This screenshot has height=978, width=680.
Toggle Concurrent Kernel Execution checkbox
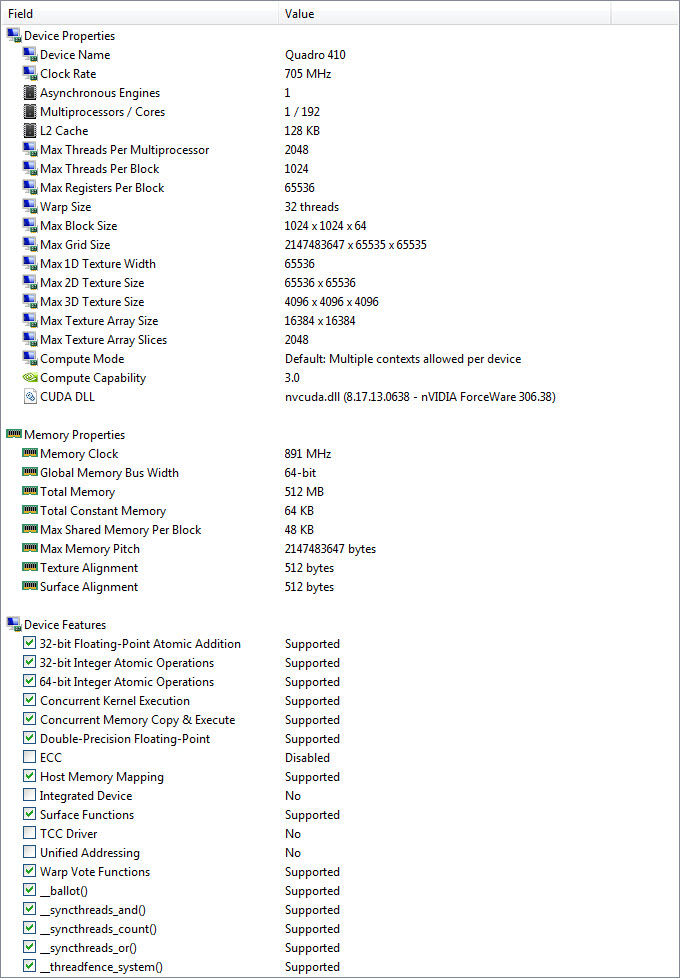click(29, 700)
